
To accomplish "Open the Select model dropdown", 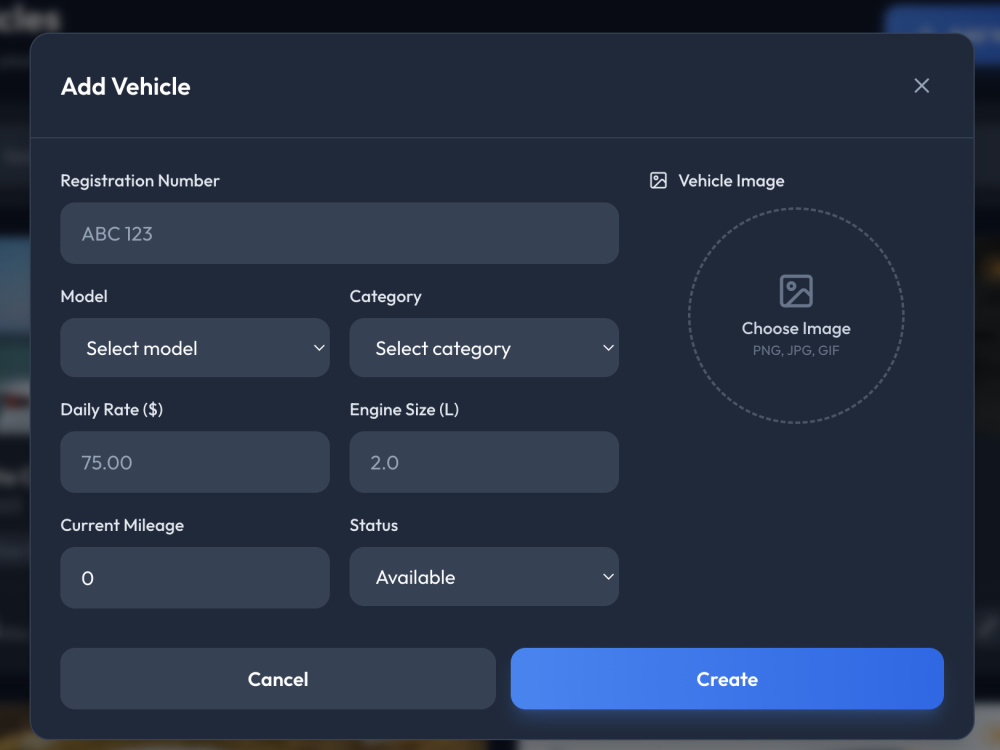I will click(x=195, y=348).
